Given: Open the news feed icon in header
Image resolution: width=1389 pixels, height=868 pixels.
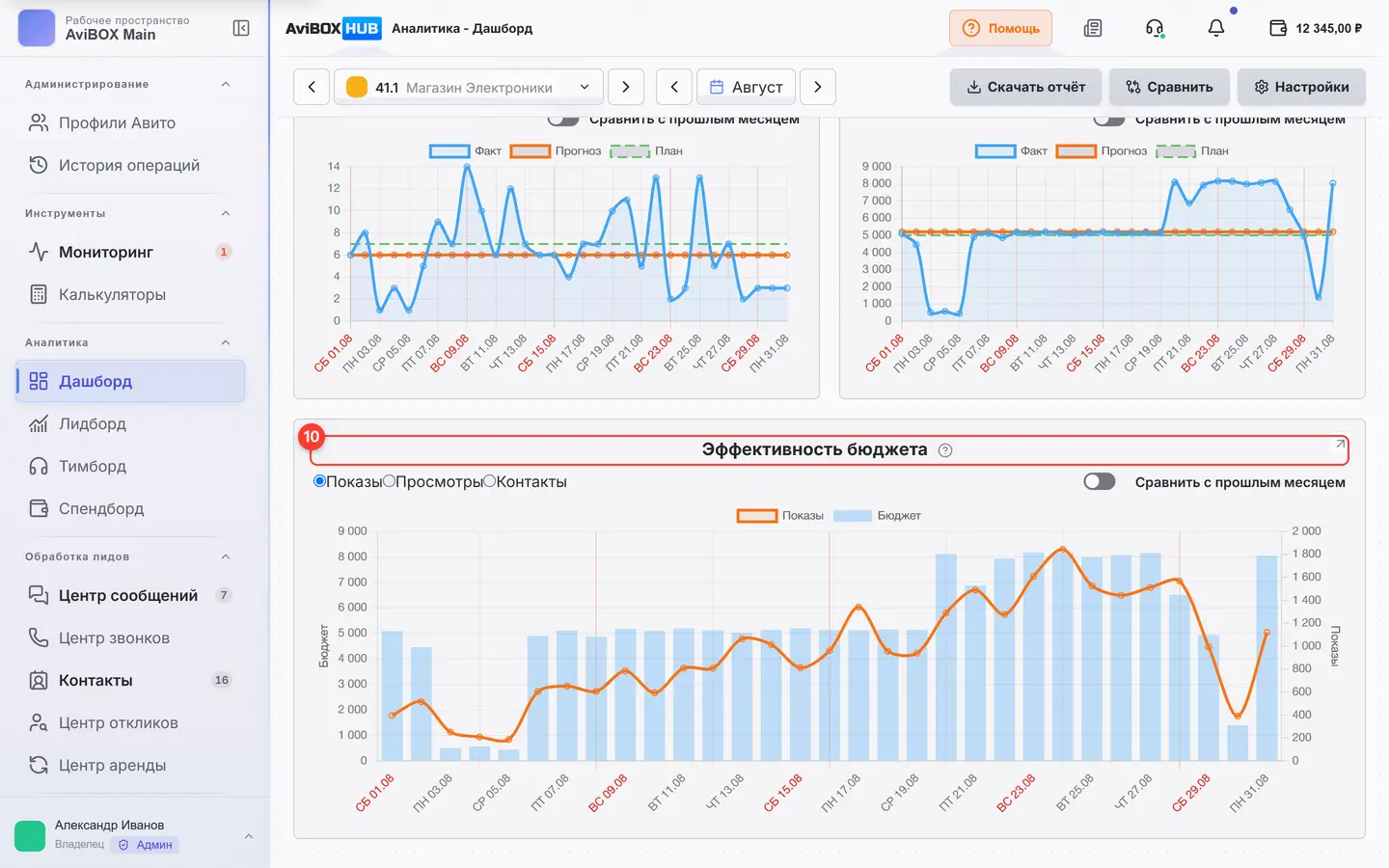Looking at the screenshot, I should coord(1093,28).
